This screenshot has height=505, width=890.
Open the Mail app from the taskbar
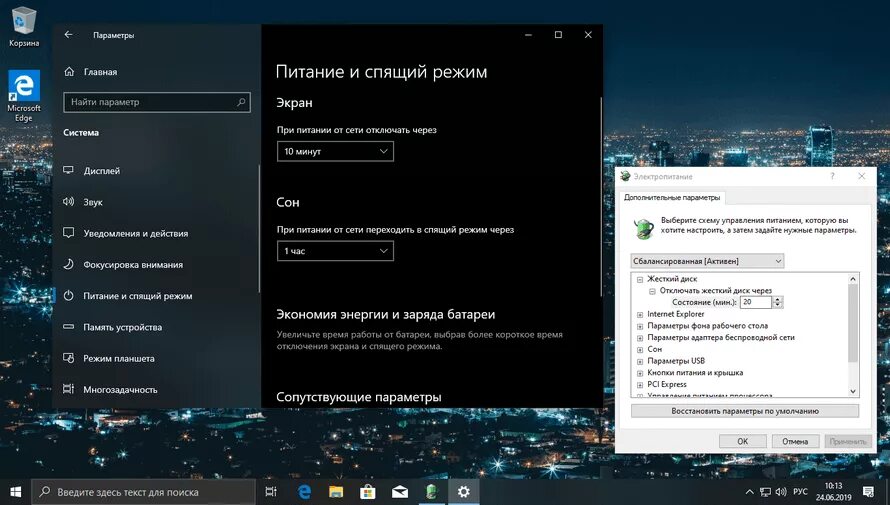pyautogui.click(x=400, y=492)
